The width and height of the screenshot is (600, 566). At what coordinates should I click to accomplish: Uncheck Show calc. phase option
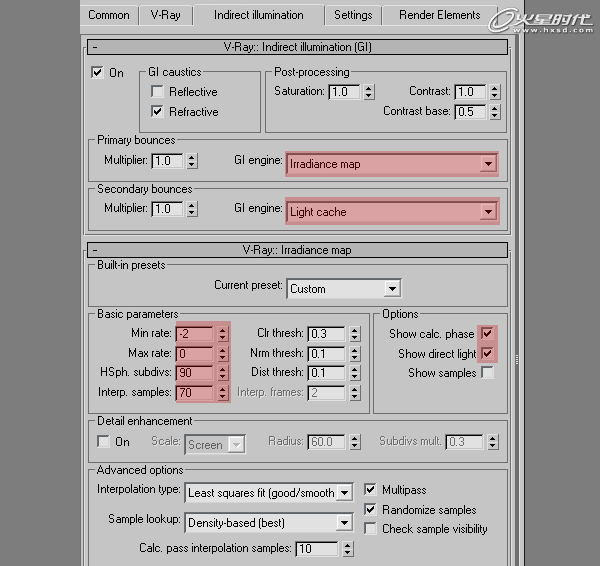pyautogui.click(x=487, y=333)
